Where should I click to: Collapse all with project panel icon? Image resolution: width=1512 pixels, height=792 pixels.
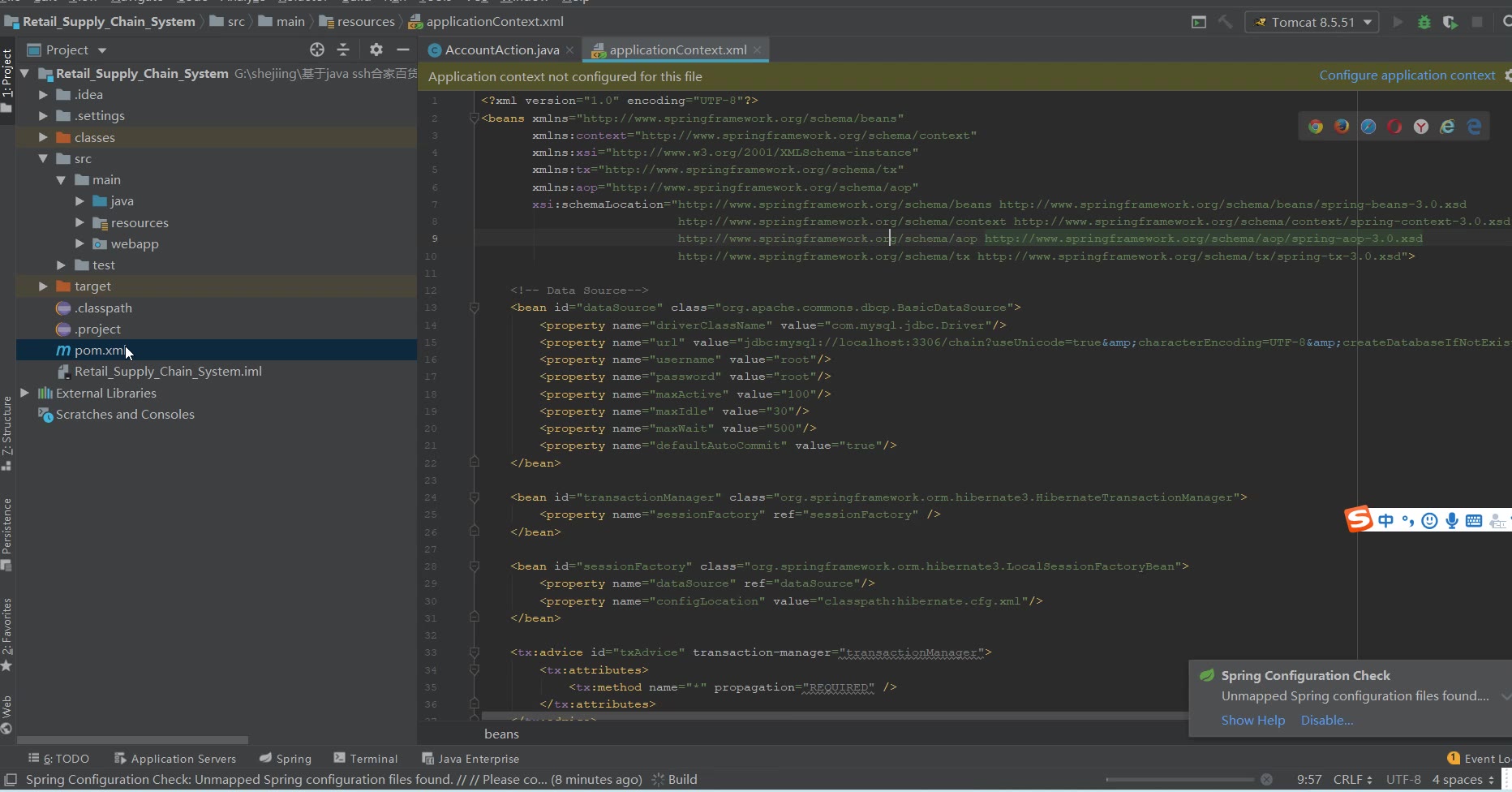(343, 50)
